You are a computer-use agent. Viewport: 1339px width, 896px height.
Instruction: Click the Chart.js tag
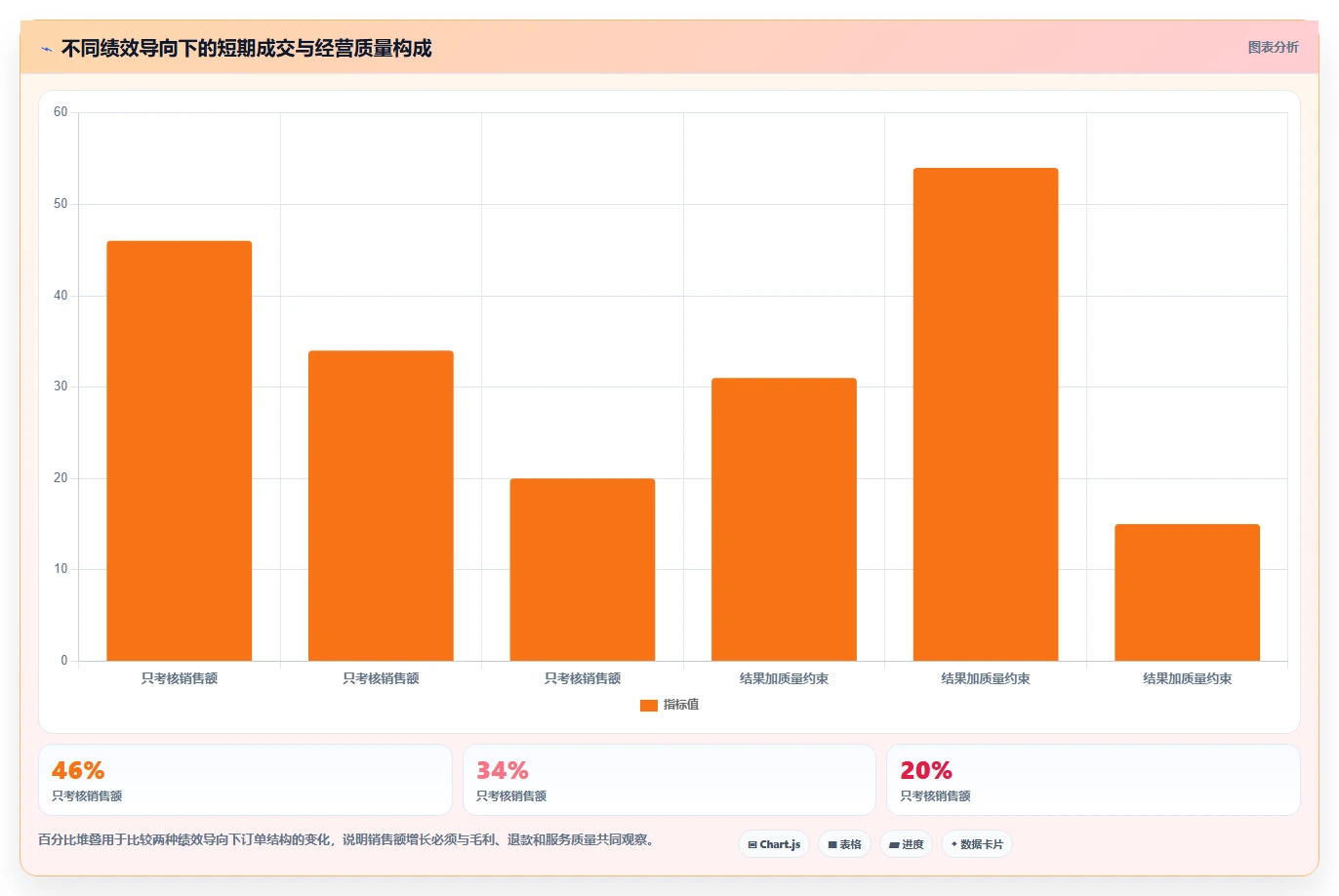(774, 844)
